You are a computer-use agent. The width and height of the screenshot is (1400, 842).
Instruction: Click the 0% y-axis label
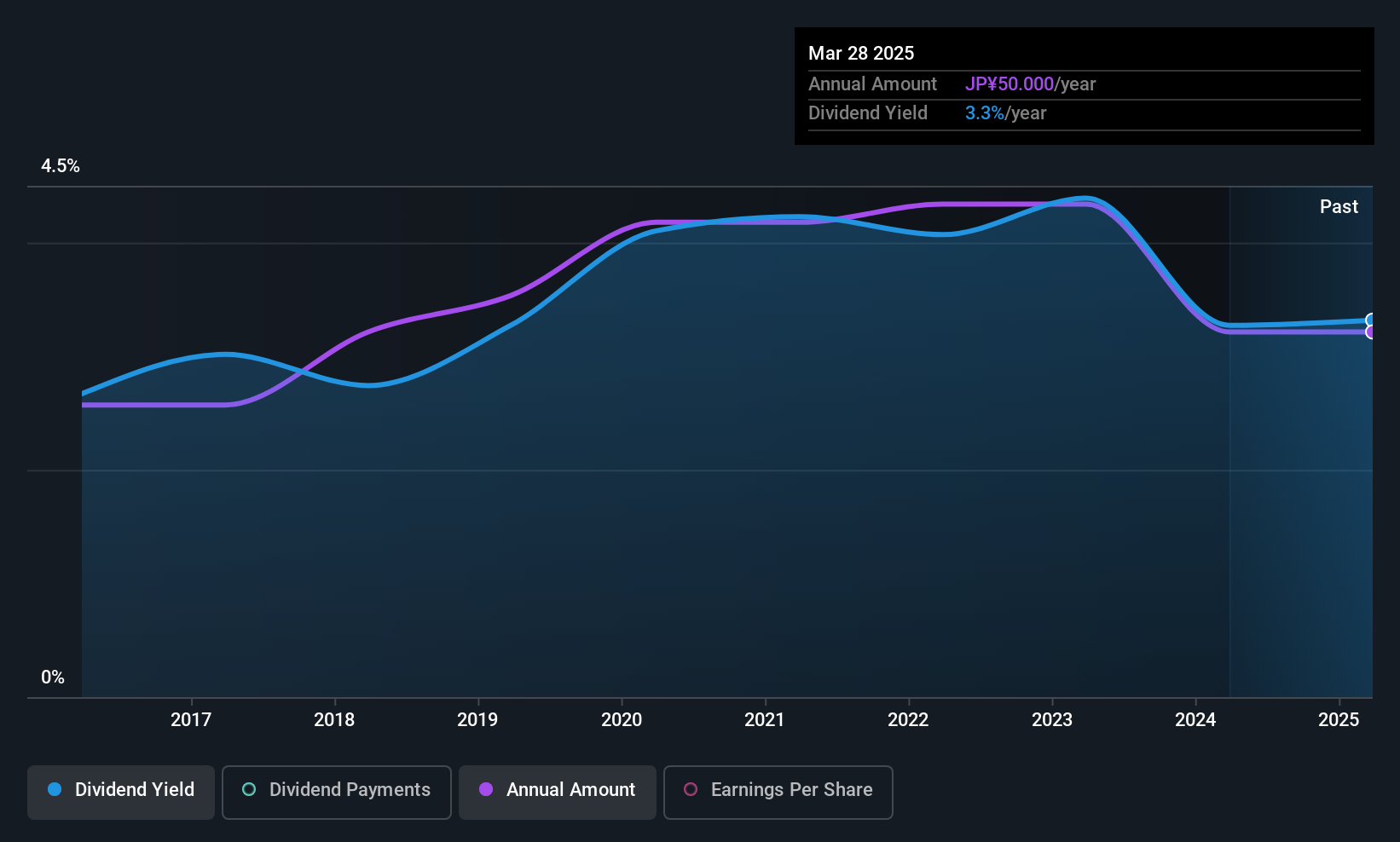pos(53,678)
